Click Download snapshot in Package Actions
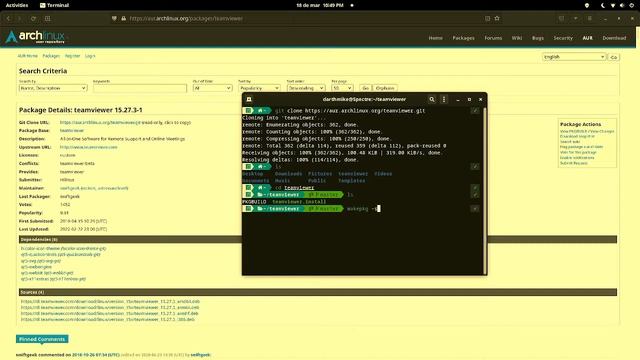Viewport: 640px width, 360px height. coord(577,136)
